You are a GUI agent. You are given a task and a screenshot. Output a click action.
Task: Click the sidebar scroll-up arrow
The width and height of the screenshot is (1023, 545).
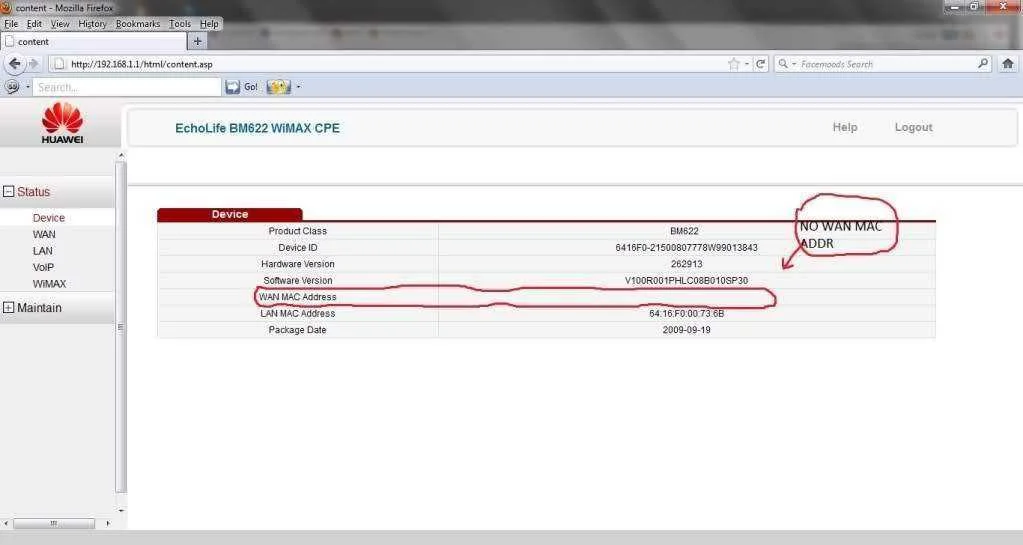pos(121,155)
